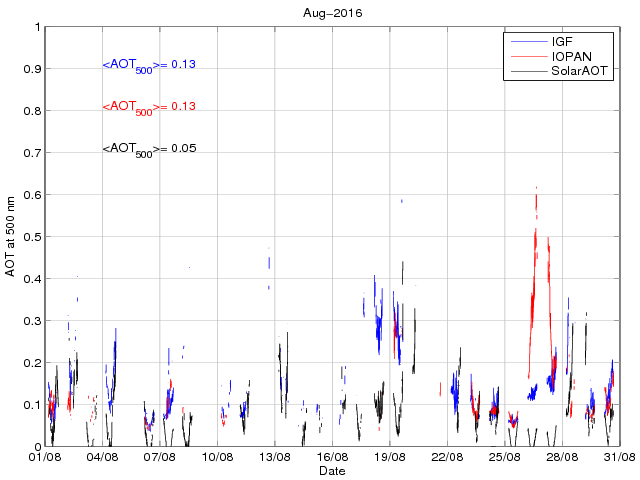The width and height of the screenshot is (640, 480).
Task: Click the y-axis tick label 0
Action: coord(38,447)
